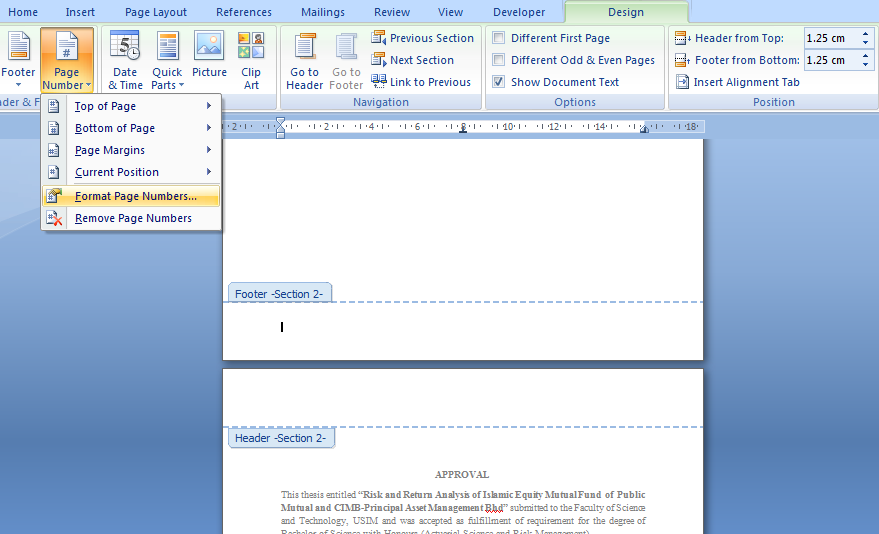Click the center tab stop on the ruler
This screenshot has height=534, width=879.
pyautogui.click(x=462, y=128)
